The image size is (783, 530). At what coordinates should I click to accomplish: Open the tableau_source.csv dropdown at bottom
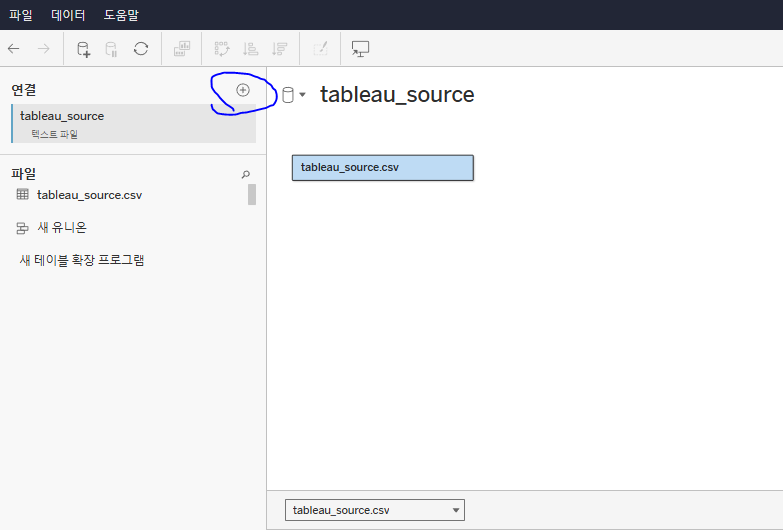375,510
